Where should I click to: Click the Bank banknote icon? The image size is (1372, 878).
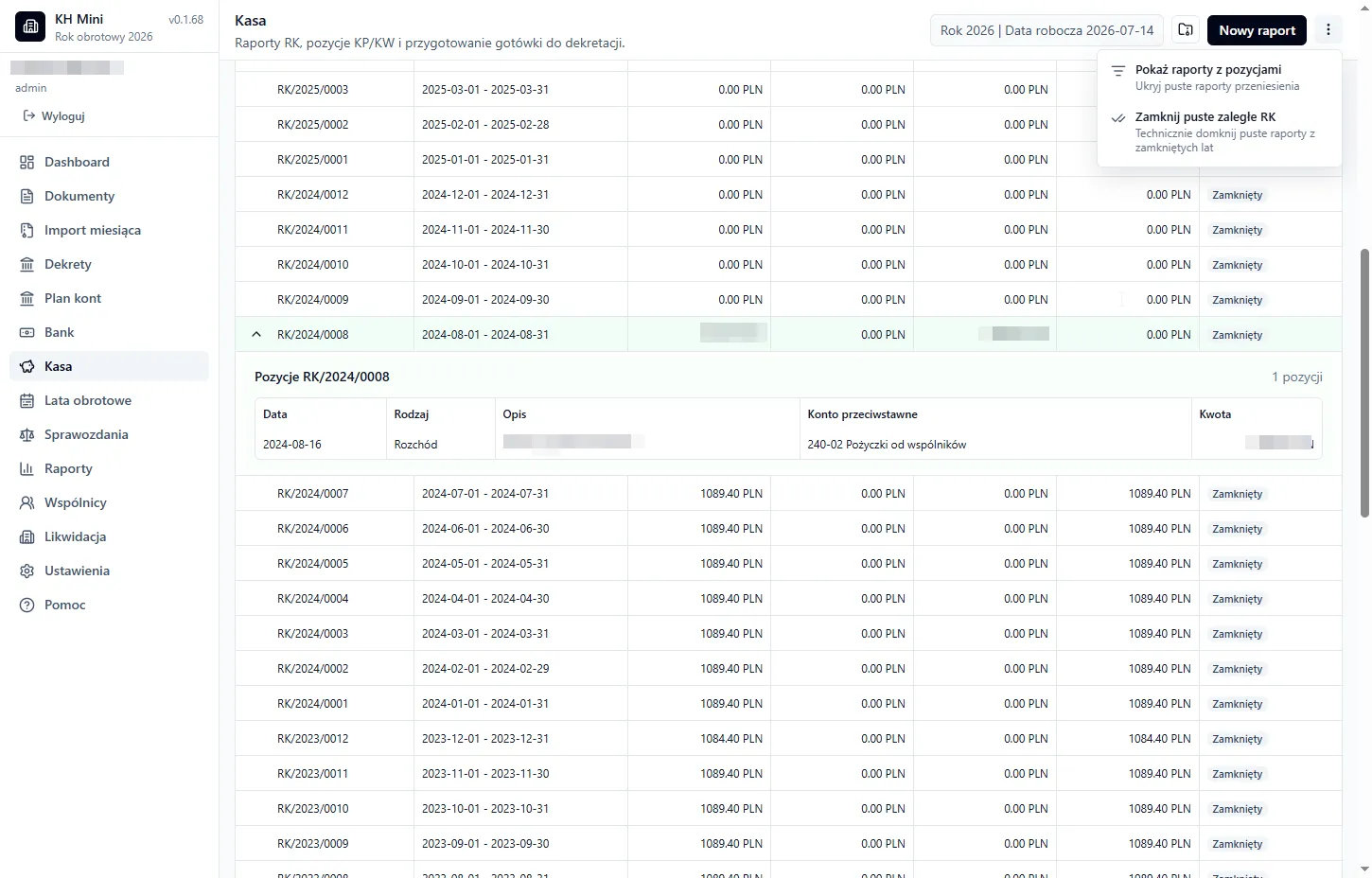[27, 332]
